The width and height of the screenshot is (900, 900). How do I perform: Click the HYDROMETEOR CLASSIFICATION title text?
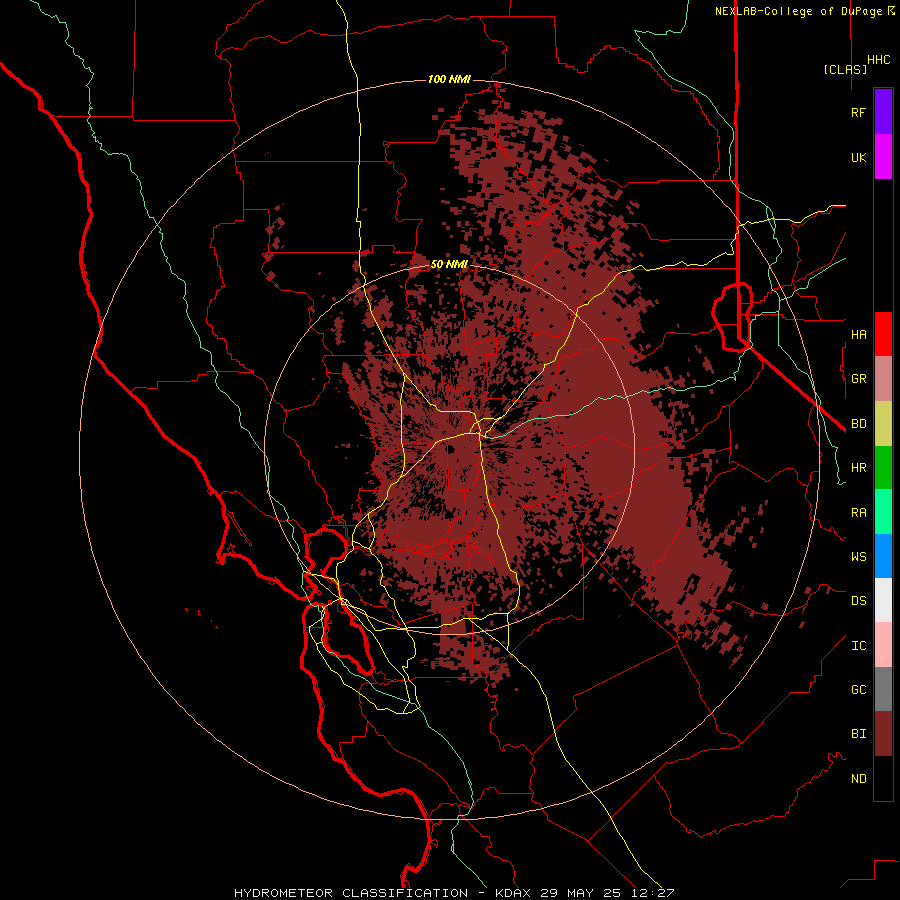pos(351,893)
